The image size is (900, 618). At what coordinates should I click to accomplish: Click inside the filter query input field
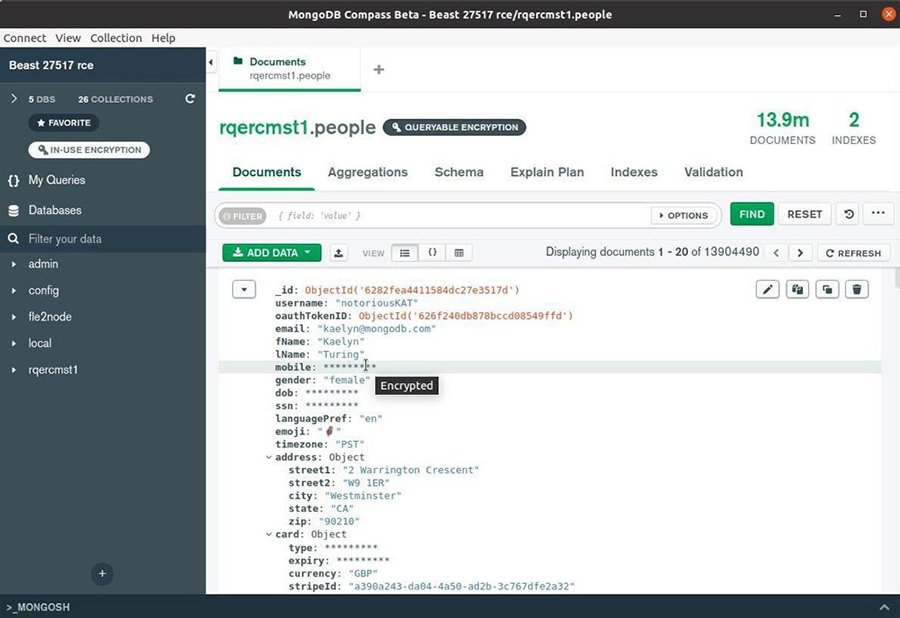pyautogui.click(x=450, y=215)
